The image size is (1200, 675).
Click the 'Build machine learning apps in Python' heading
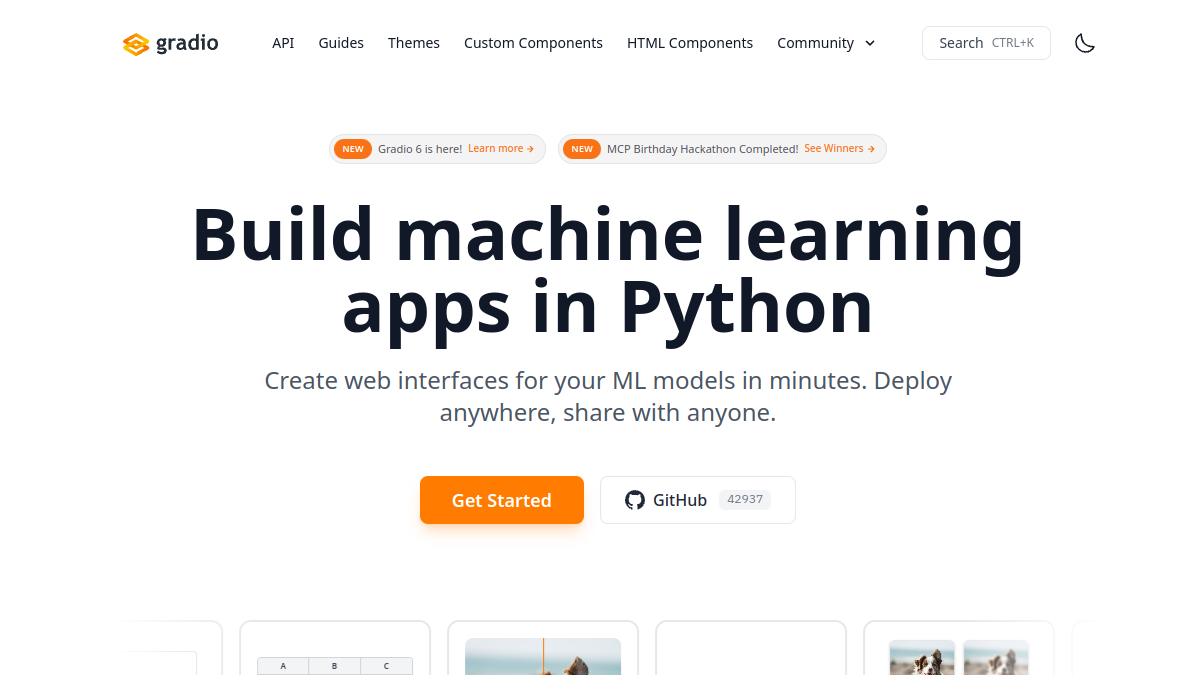point(608,271)
